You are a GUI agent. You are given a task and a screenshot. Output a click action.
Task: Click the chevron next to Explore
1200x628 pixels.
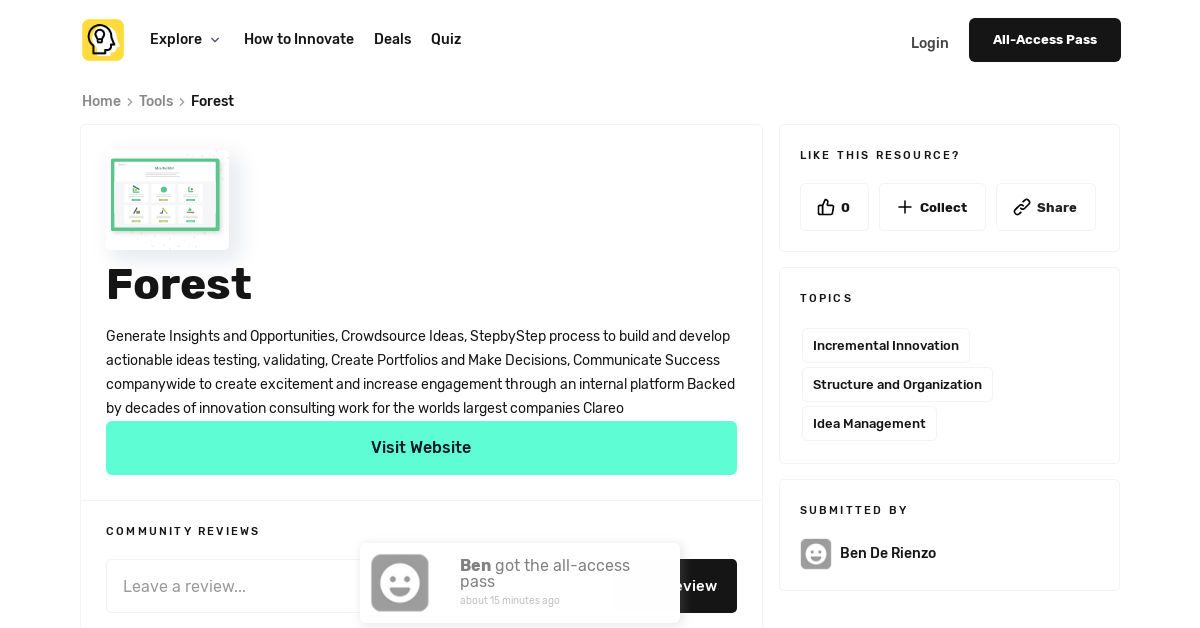[x=215, y=40]
